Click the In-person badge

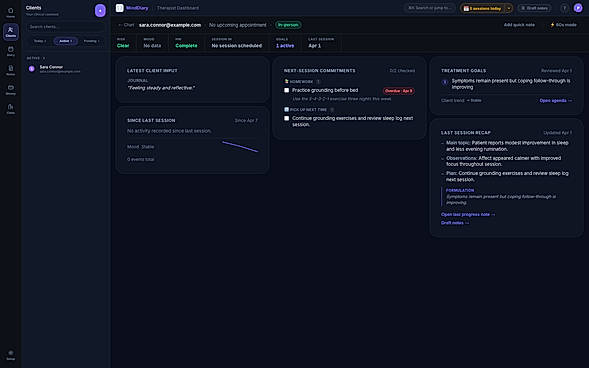coord(288,25)
